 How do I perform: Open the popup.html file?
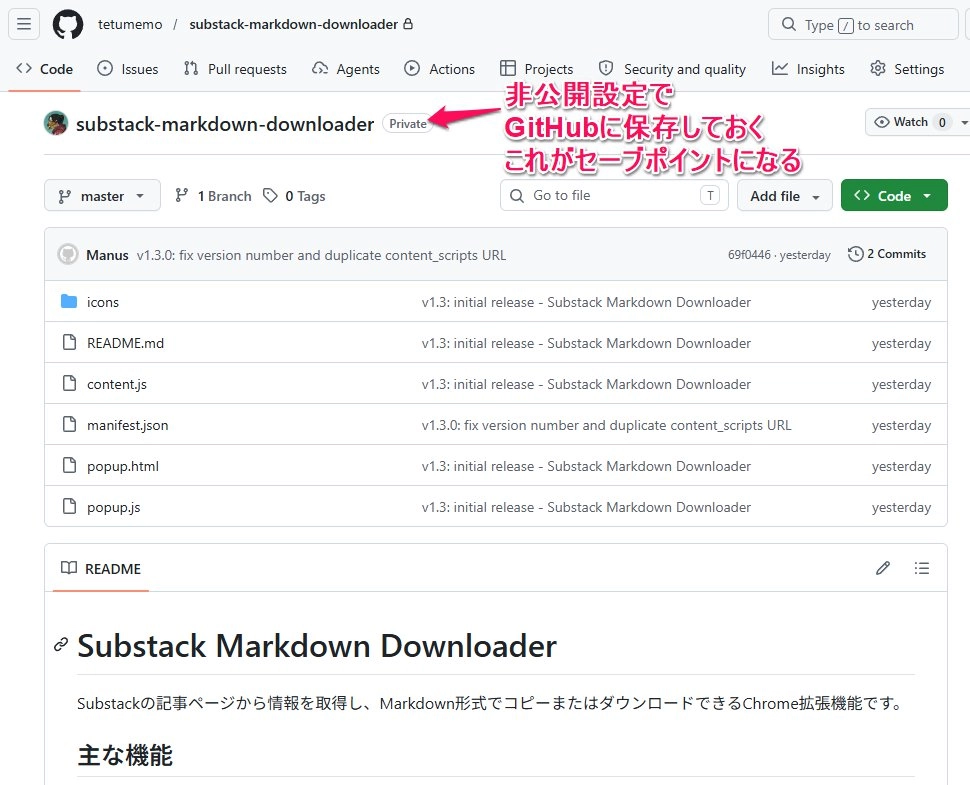tap(123, 466)
